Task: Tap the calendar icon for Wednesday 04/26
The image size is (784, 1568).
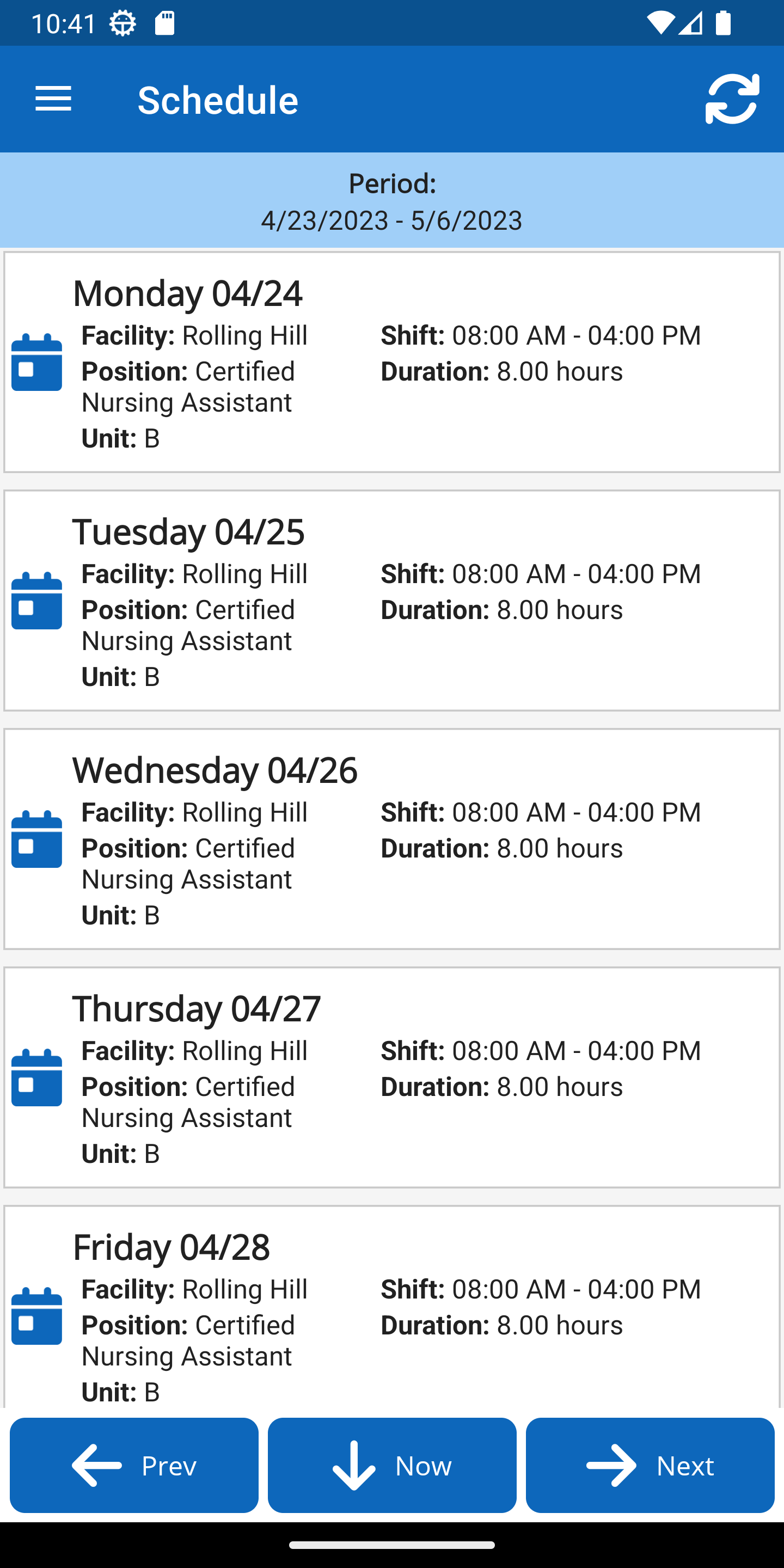Action: [36, 840]
